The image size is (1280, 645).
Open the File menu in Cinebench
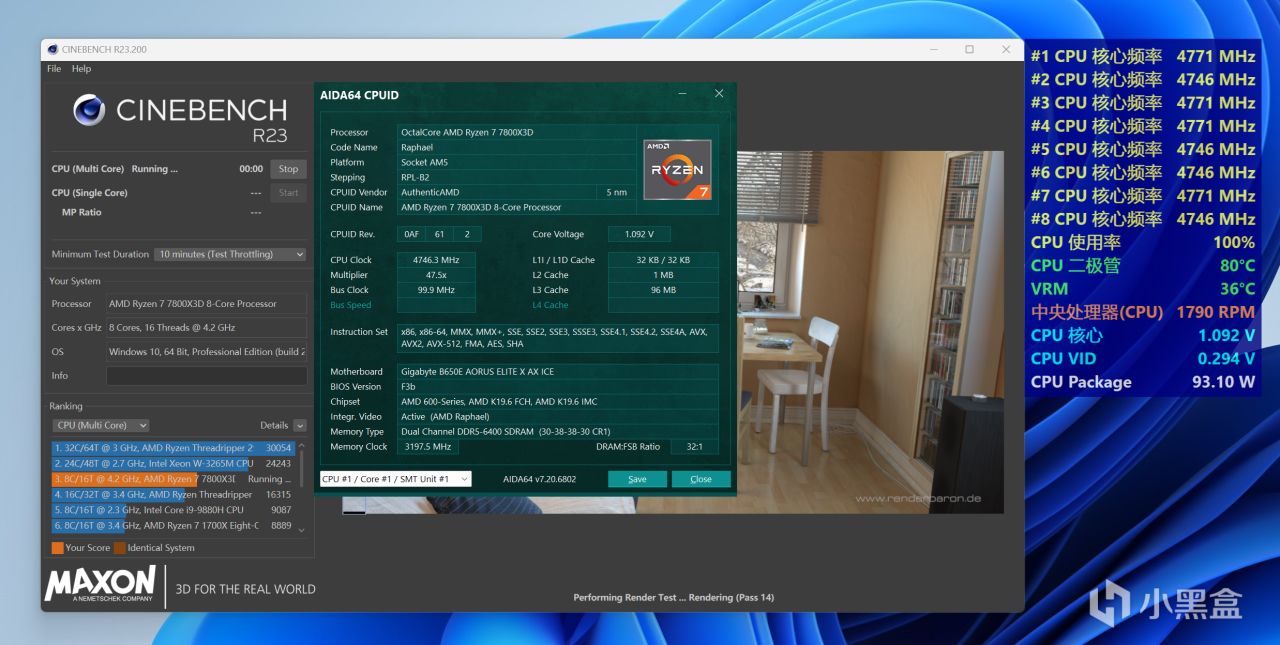point(54,69)
